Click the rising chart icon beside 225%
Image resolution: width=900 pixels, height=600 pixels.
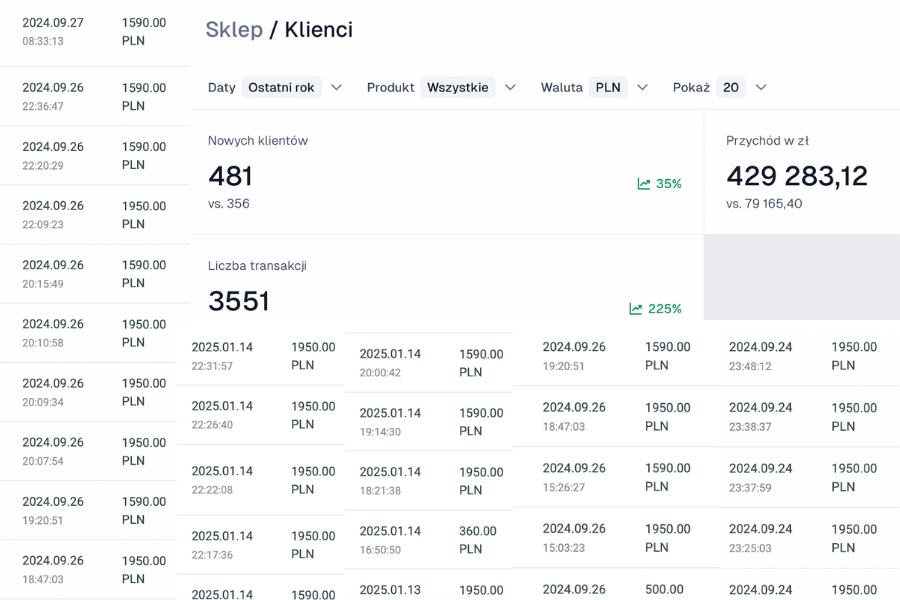point(636,309)
